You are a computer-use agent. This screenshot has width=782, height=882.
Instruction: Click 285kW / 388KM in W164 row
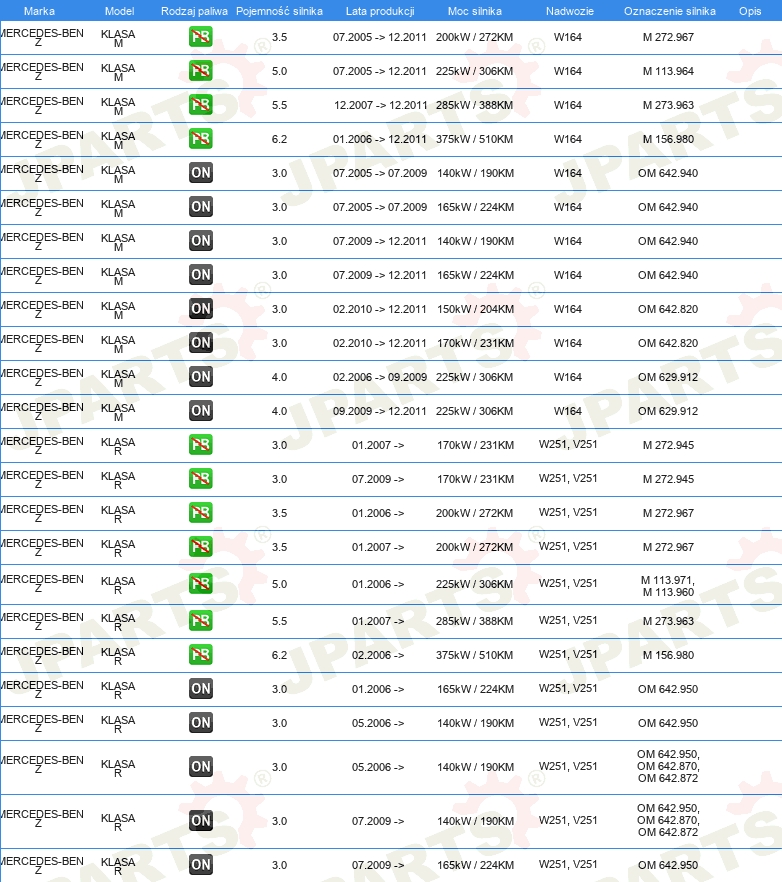click(x=474, y=105)
